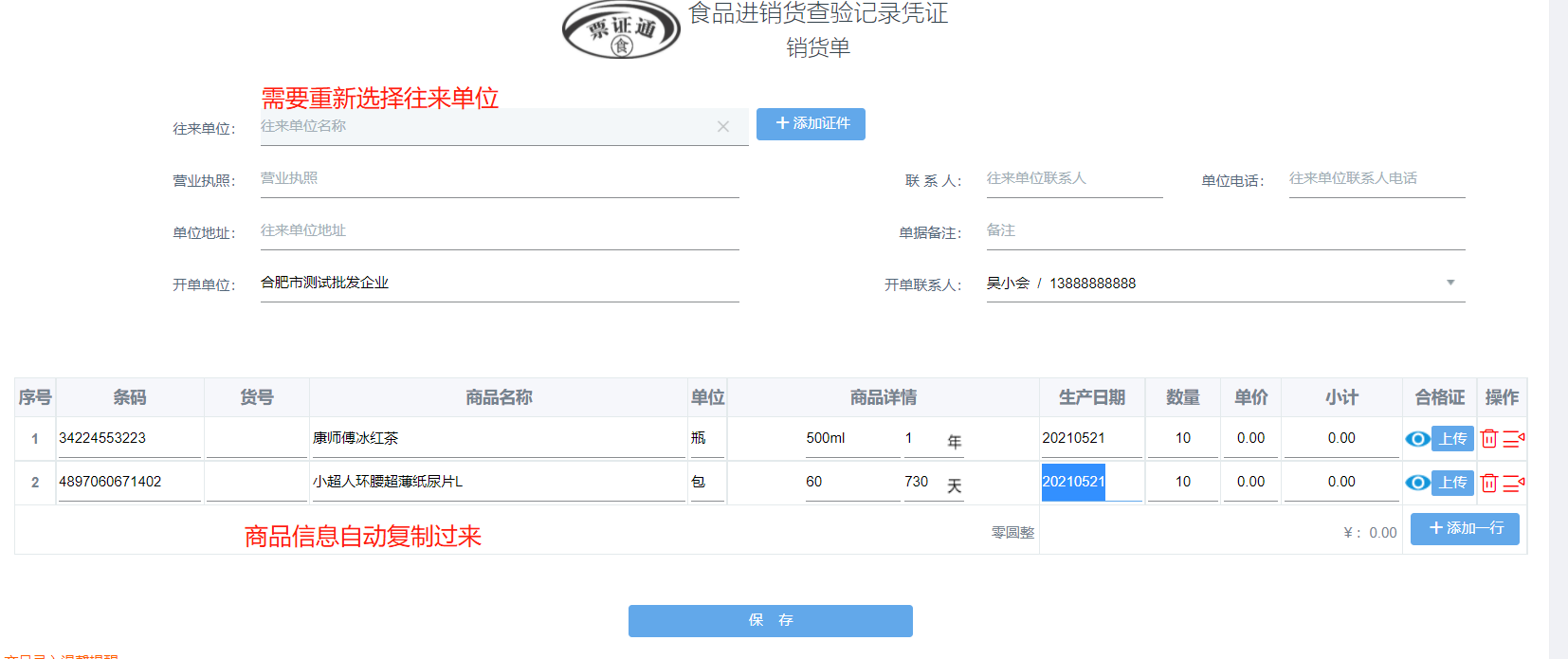View the 合格证 eye icon for 小超人纸尿片

click(x=1417, y=483)
